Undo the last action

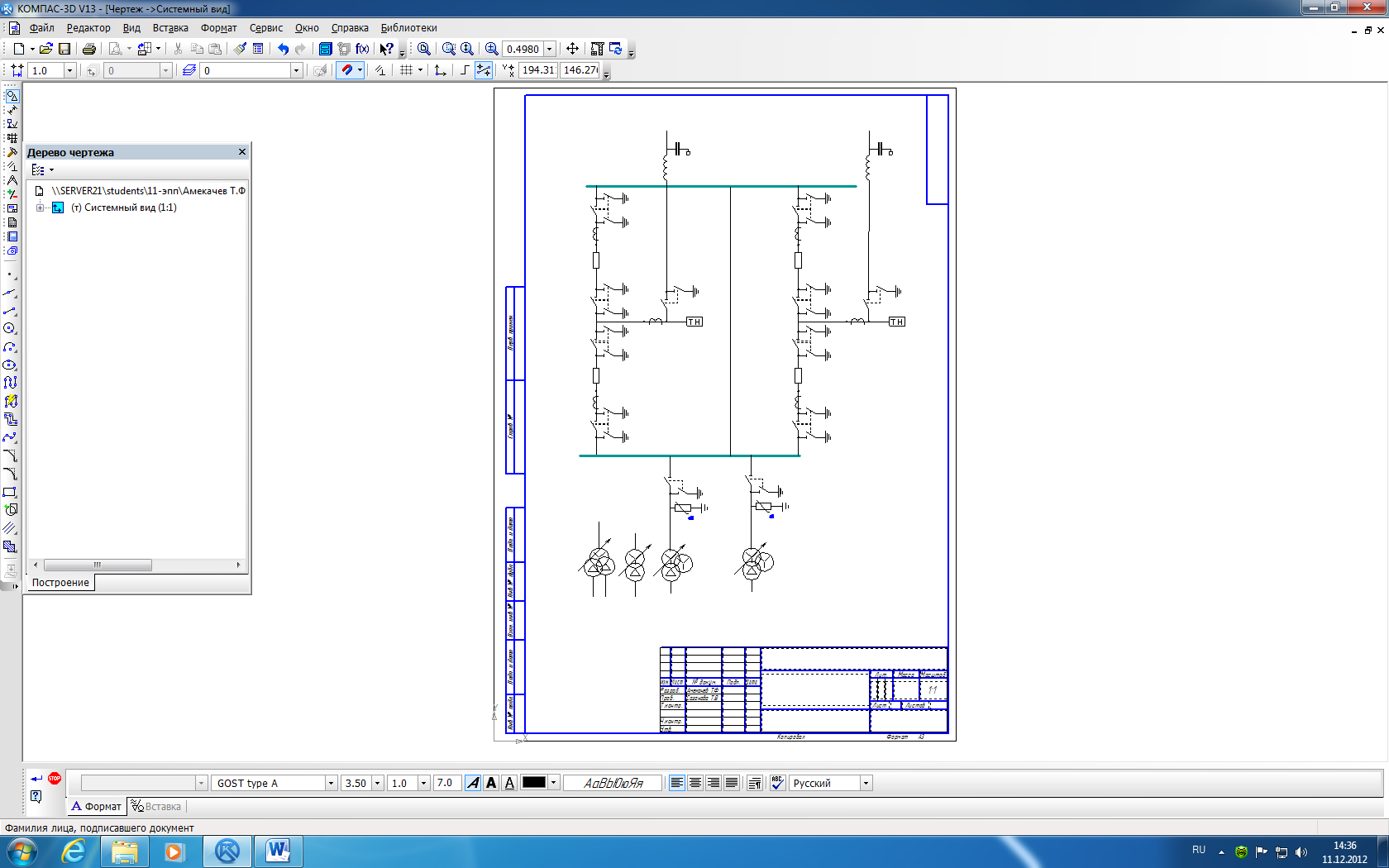coord(284,49)
